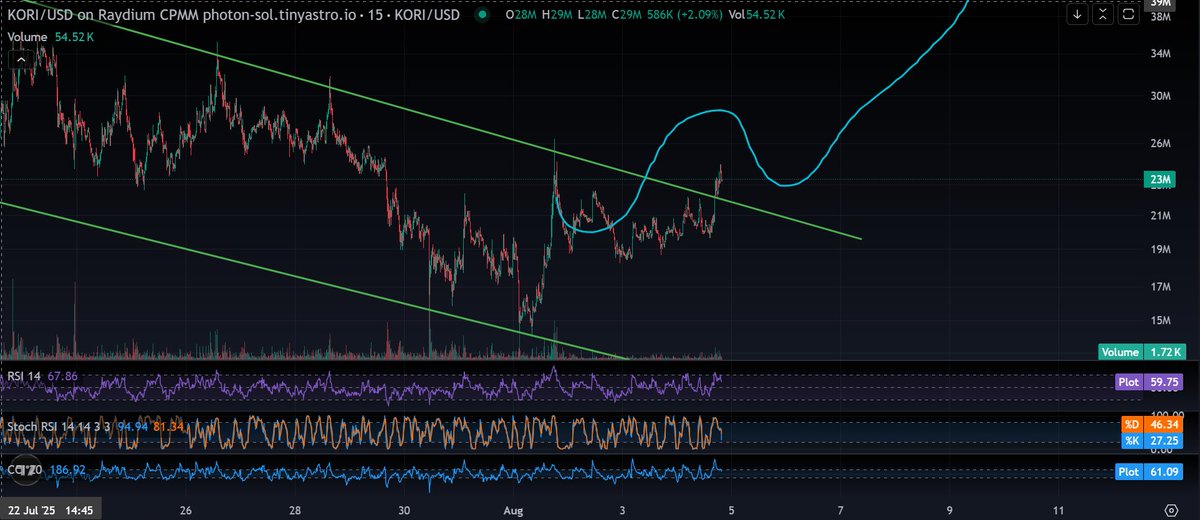Select the Stoch RSI 14 14 3 3 legend

click(58, 429)
